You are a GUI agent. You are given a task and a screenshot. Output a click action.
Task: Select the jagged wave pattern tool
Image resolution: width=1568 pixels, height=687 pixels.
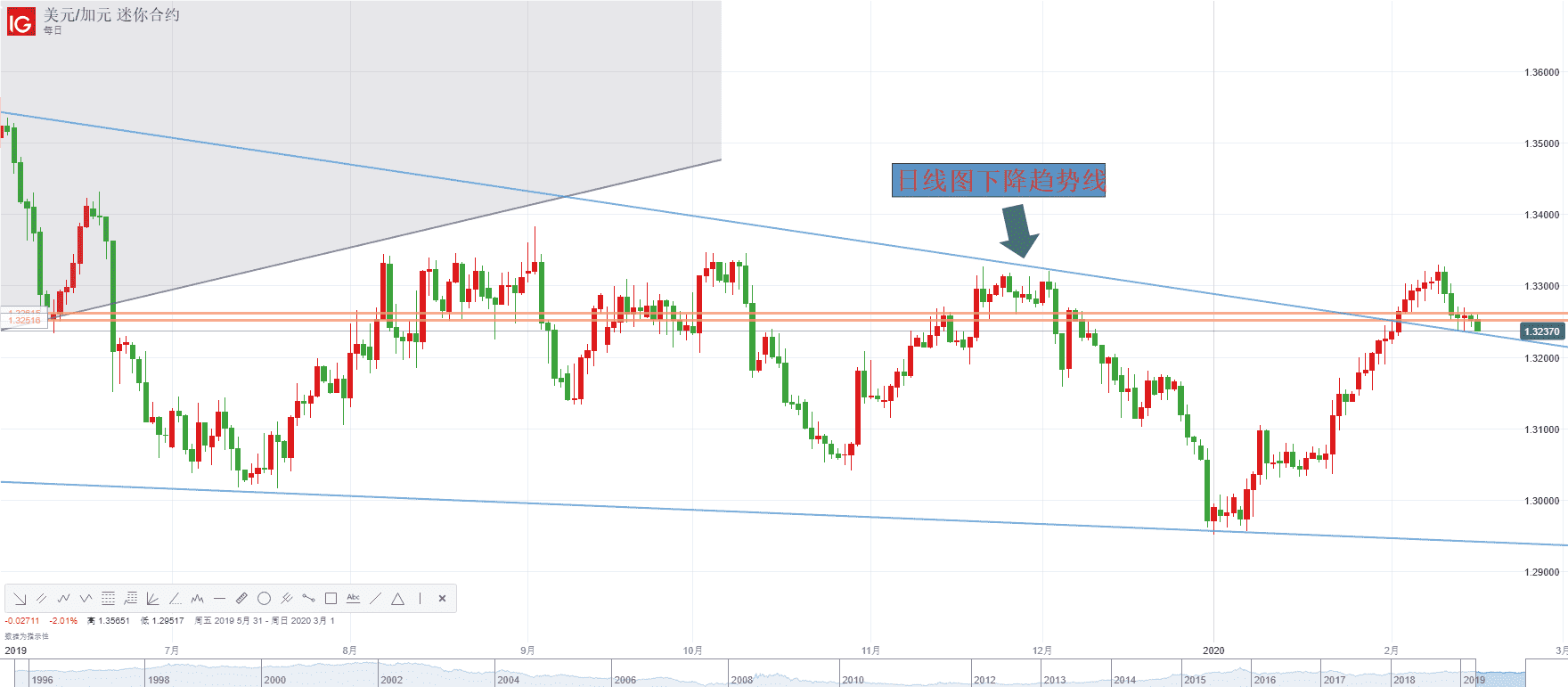point(197,599)
